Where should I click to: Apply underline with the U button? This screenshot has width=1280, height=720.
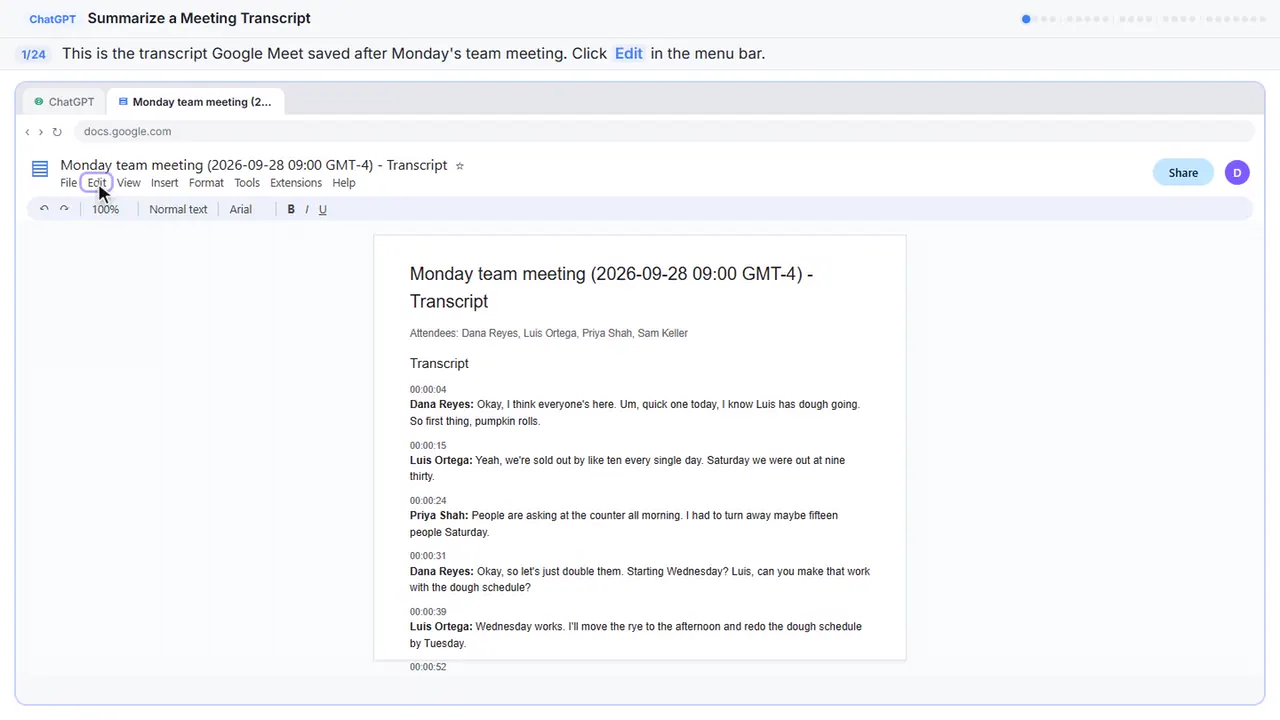pos(322,209)
